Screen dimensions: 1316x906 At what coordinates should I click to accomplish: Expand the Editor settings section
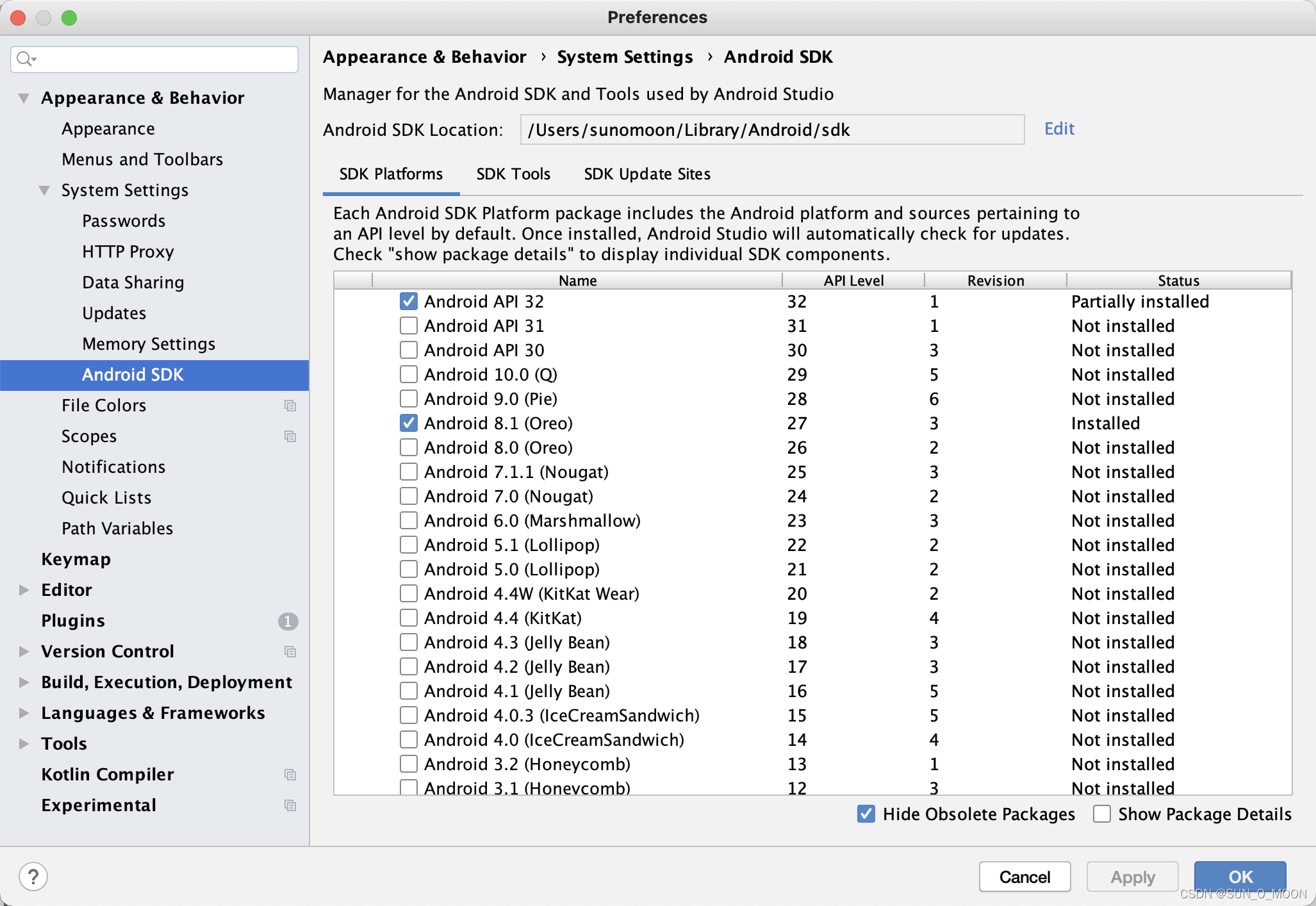(x=24, y=590)
